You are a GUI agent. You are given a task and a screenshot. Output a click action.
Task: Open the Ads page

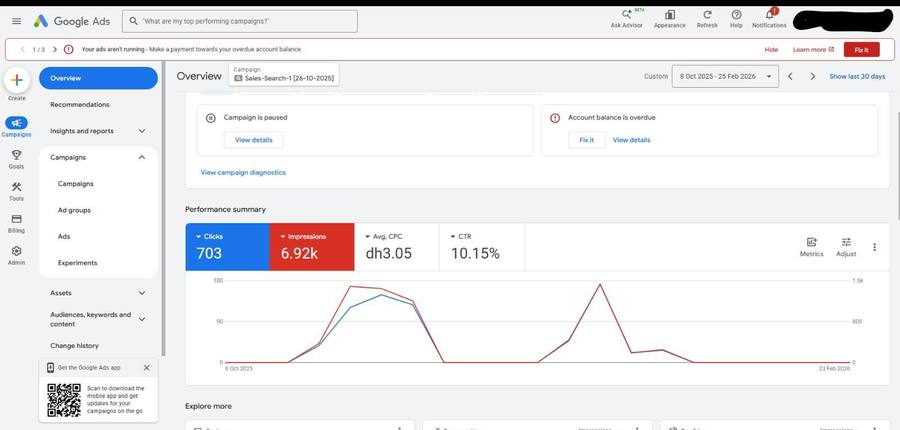[64, 237]
